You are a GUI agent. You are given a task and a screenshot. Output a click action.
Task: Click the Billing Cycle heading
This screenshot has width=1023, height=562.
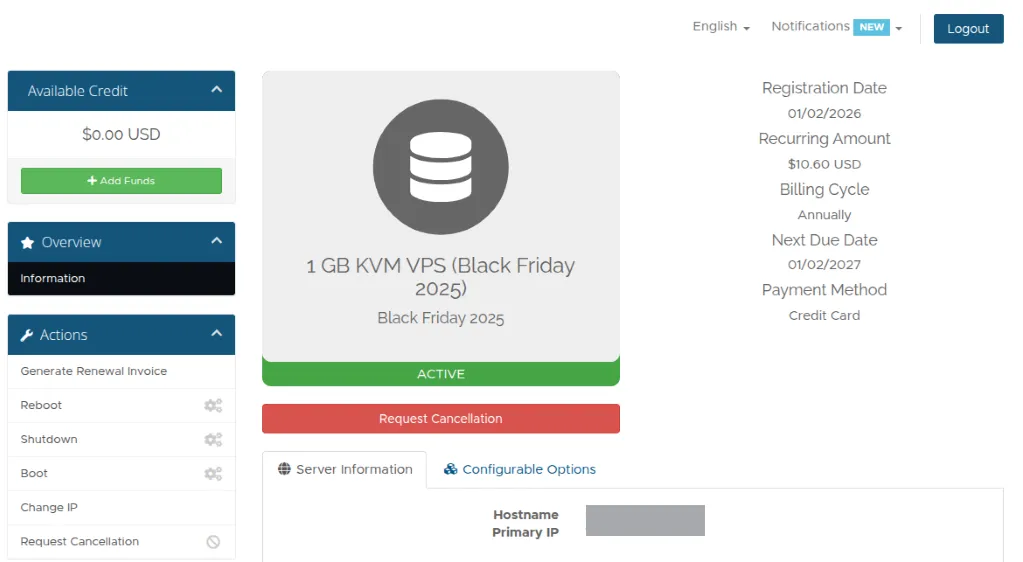pos(824,190)
